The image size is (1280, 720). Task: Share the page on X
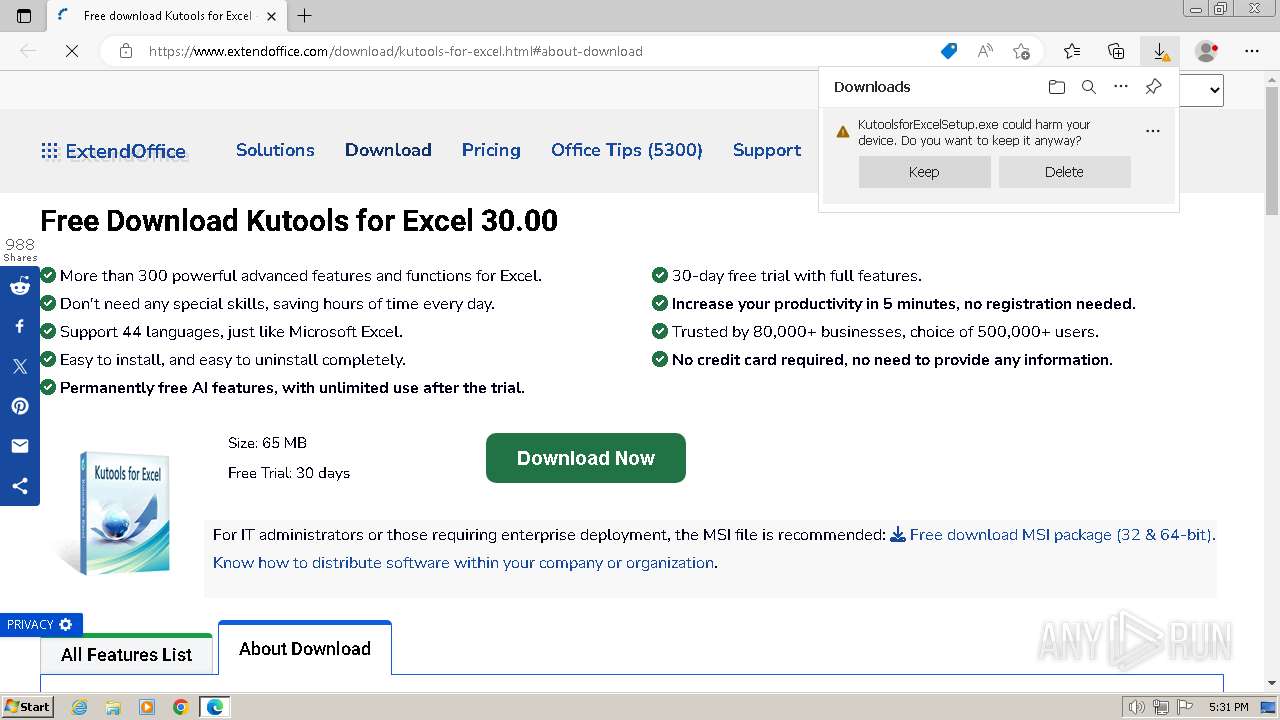tap(20, 366)
